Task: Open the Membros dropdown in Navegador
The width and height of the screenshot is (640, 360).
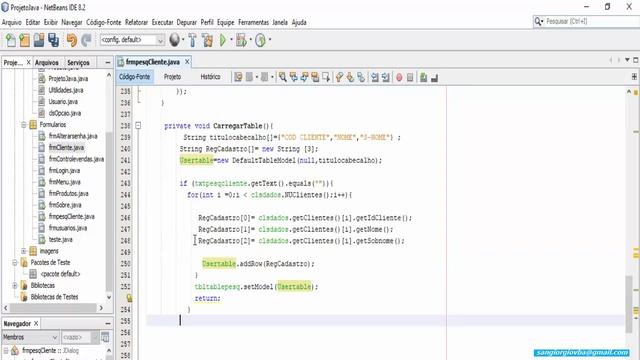Action: (30, 337)
